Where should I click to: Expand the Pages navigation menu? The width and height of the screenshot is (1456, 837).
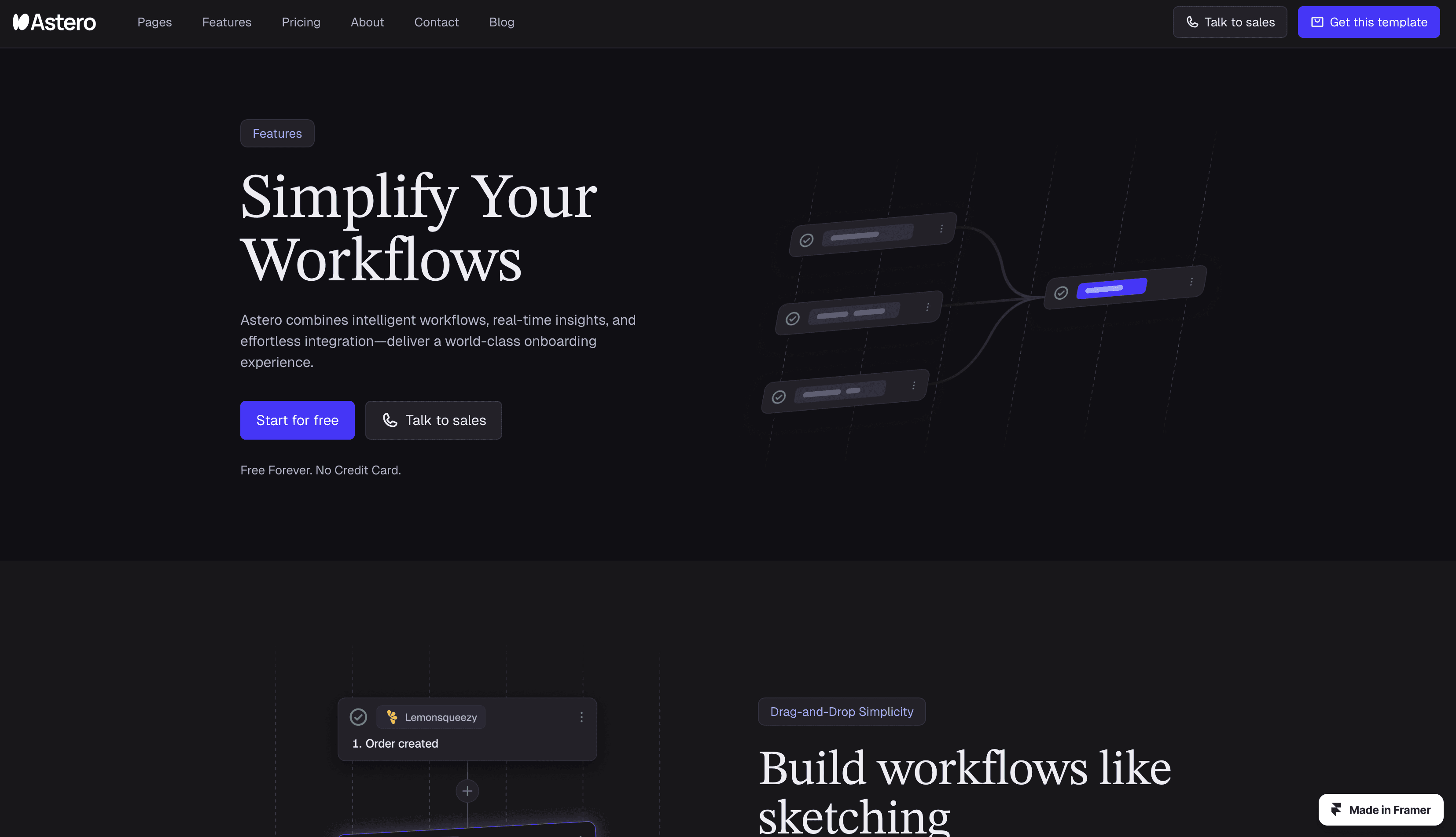click(x=154, y=22)
